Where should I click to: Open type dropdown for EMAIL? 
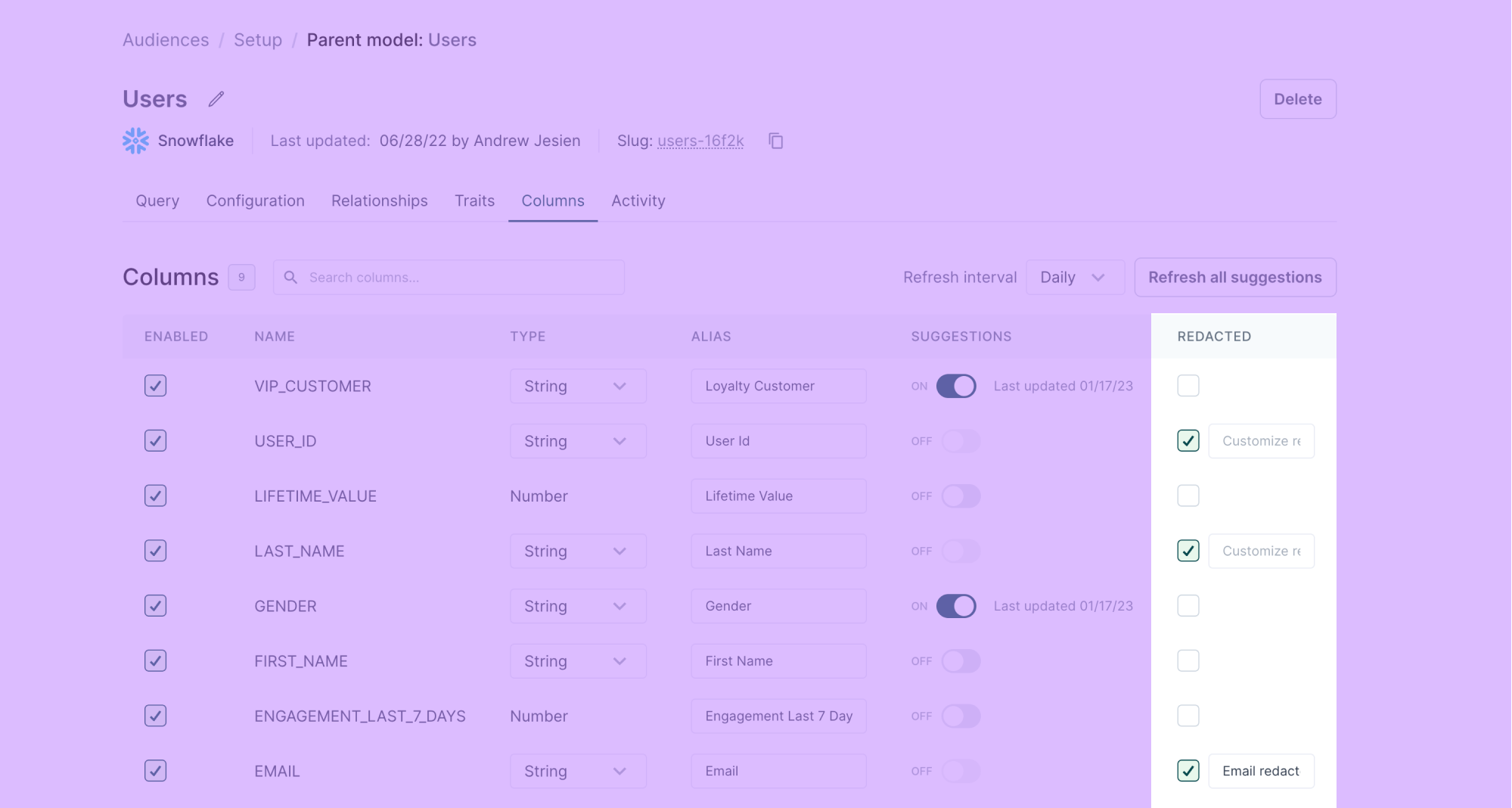(x=578, y=771)
